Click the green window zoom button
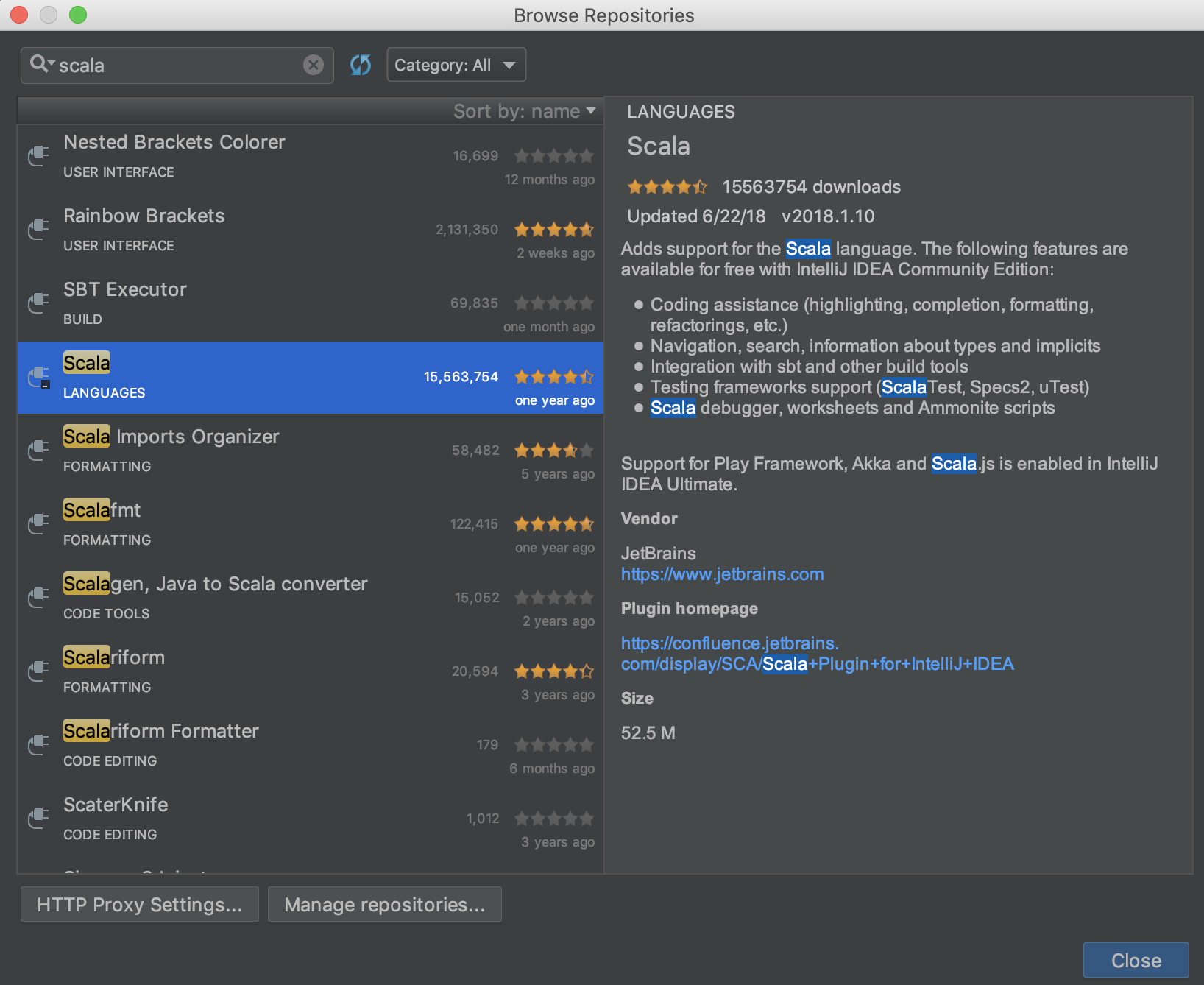 (78, 15)
